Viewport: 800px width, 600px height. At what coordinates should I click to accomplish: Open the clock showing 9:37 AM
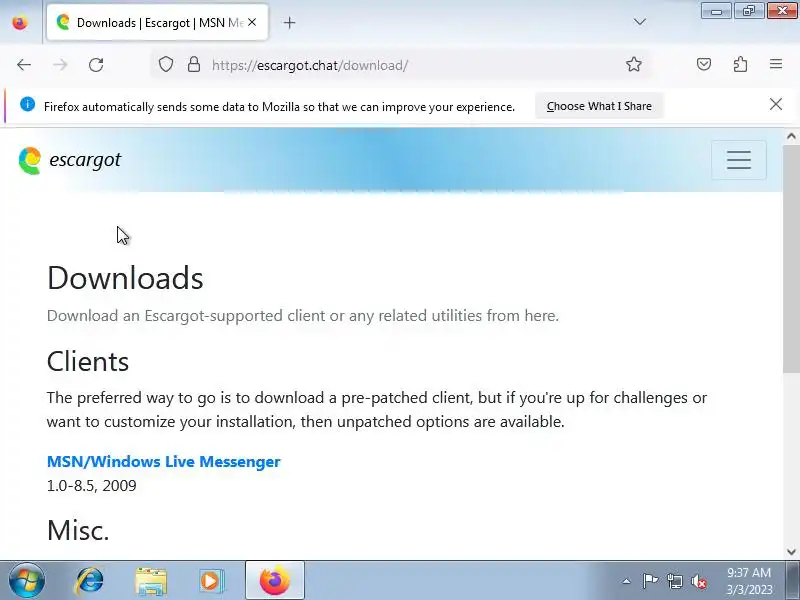(748, 581)
